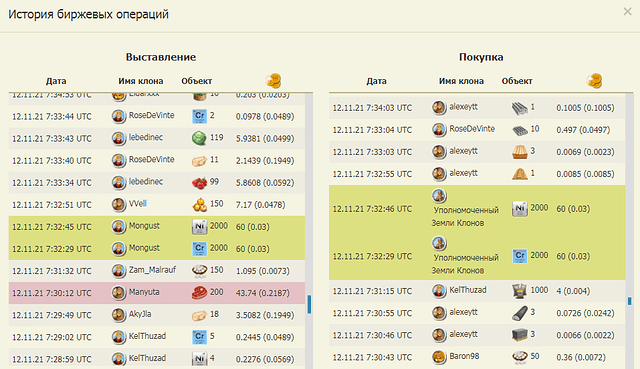Viewport: 640px width, 369px height.
Task: Open Уполномоченный Земли Клонов at 7:32:46
Action: click(x=465, y=216)
